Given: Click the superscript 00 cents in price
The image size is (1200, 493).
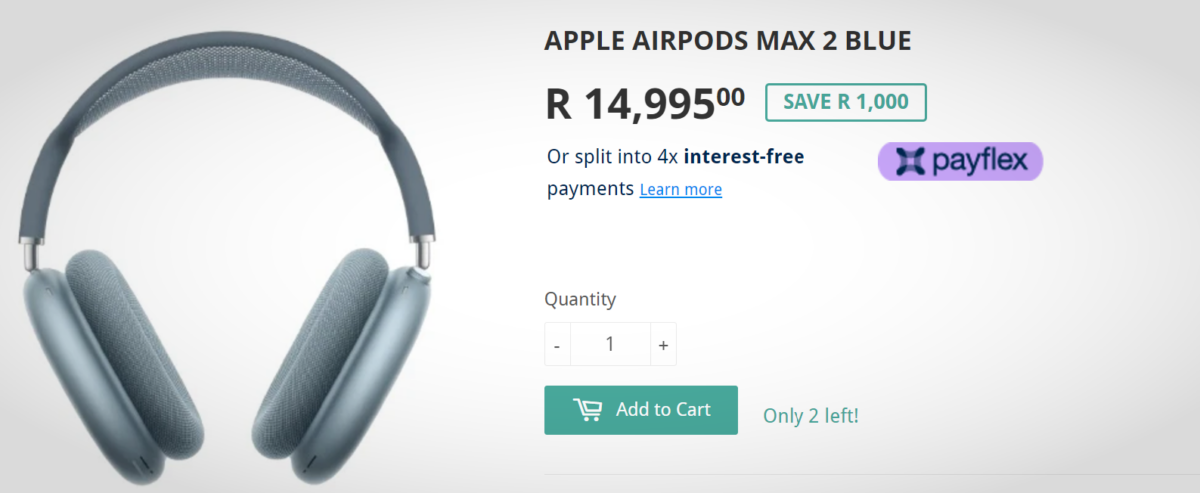Looking at the screenshot, I should 730,95.
